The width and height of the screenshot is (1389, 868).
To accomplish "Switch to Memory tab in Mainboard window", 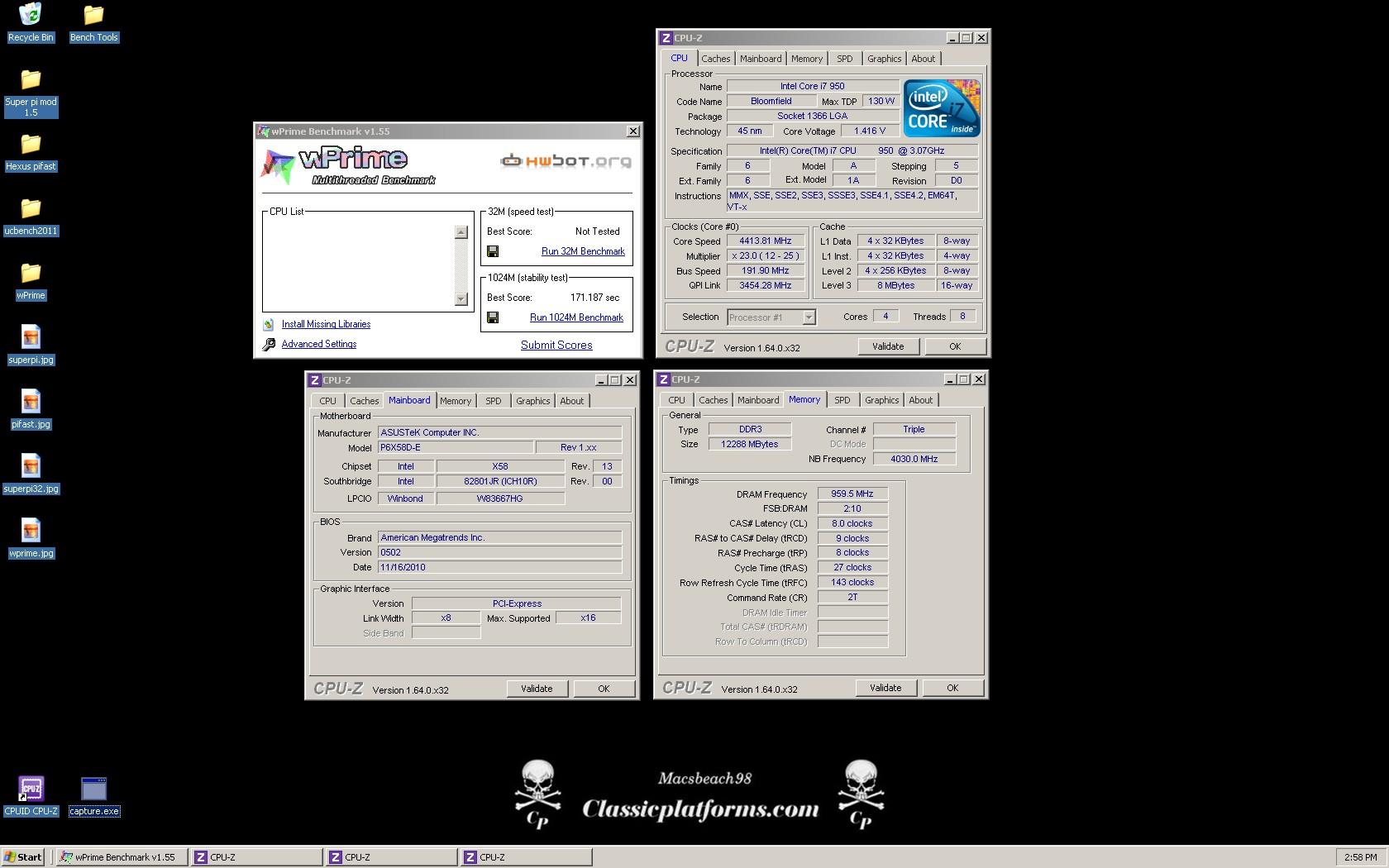I will pyautogui.click(x=456, y=401).
